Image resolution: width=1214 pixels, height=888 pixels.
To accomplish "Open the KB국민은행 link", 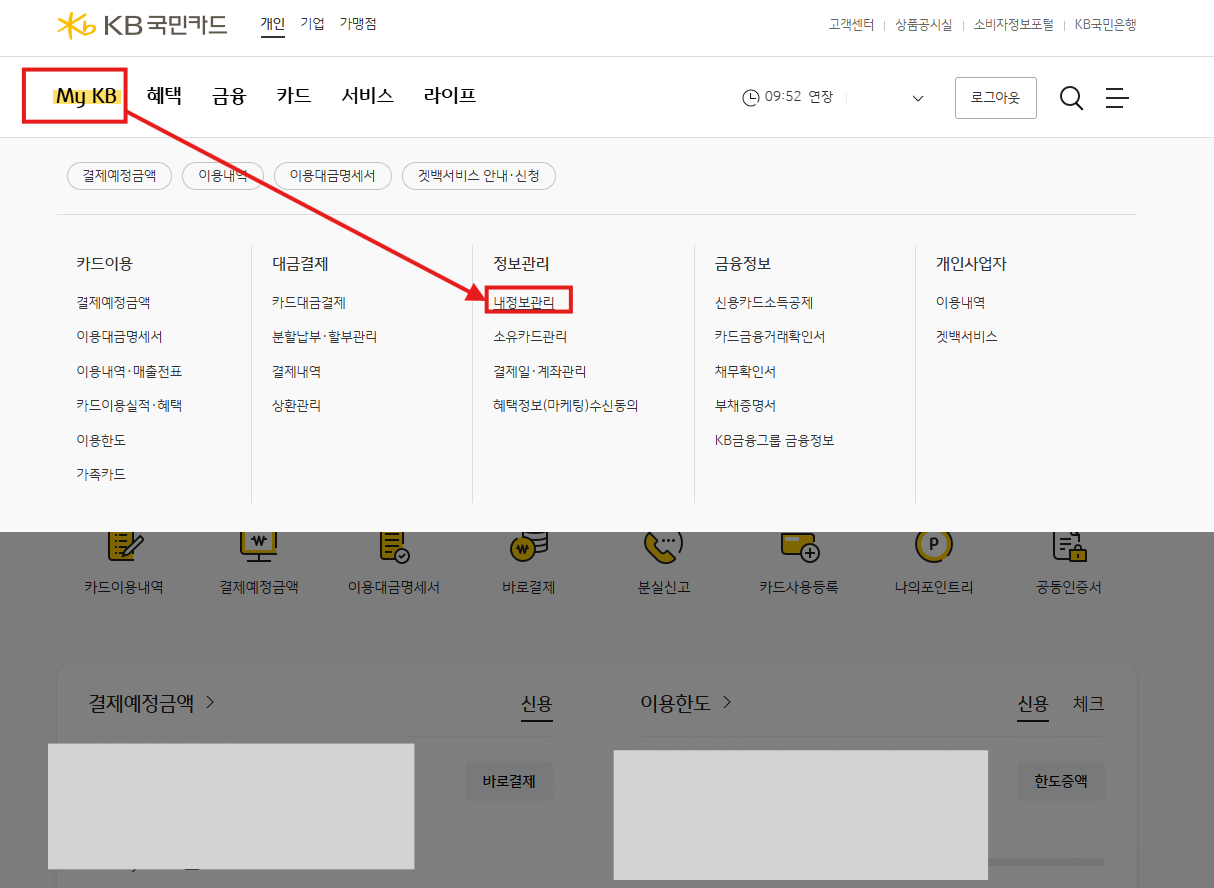I will 1106,25.
